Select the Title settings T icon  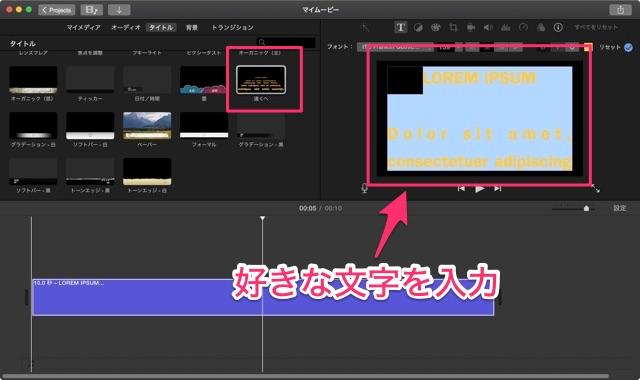pos(400,27)
